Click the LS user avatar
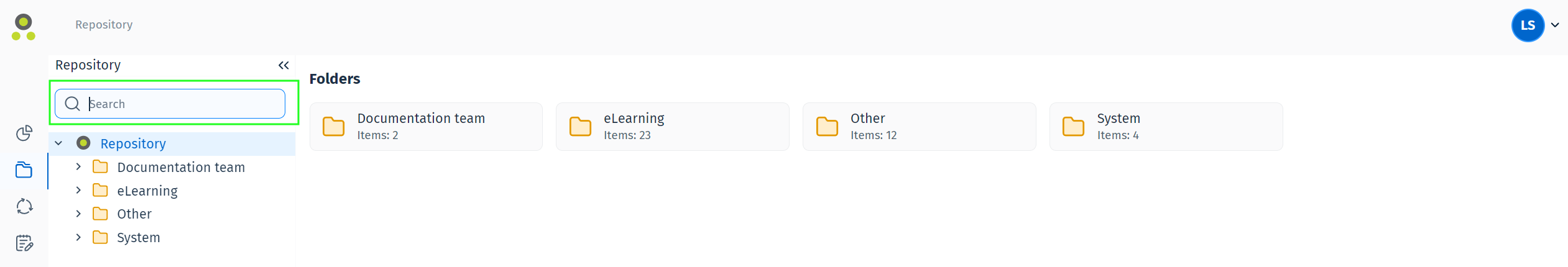 tap(1528, 25)
